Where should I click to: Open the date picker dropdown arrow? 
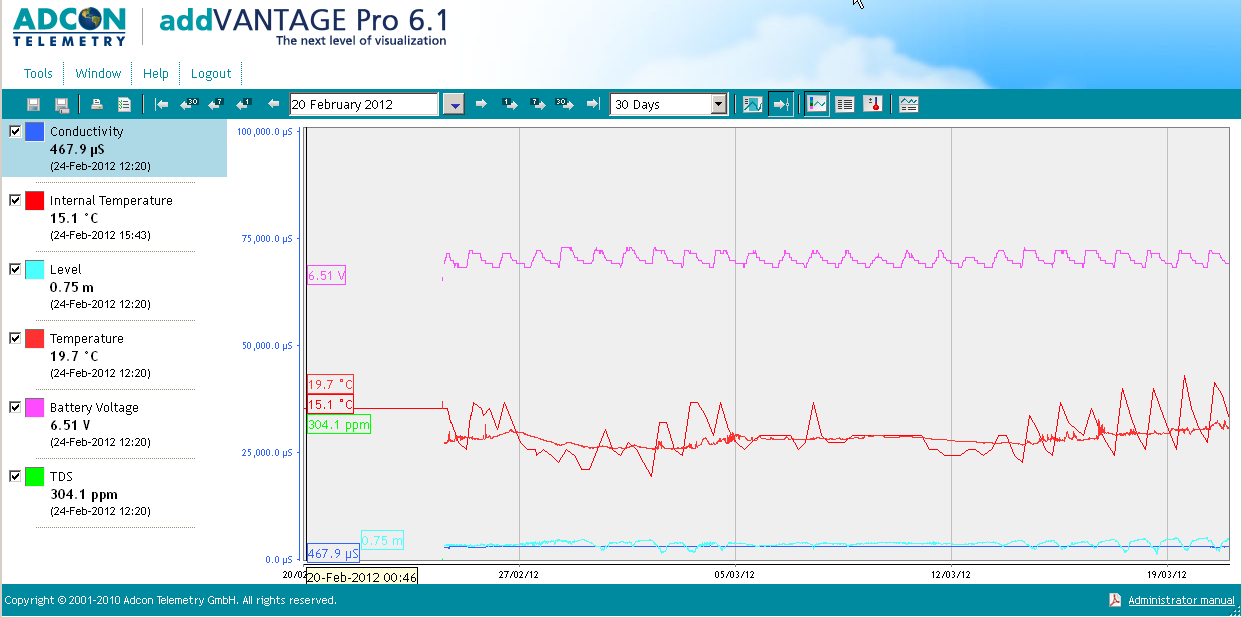point(454,104)
